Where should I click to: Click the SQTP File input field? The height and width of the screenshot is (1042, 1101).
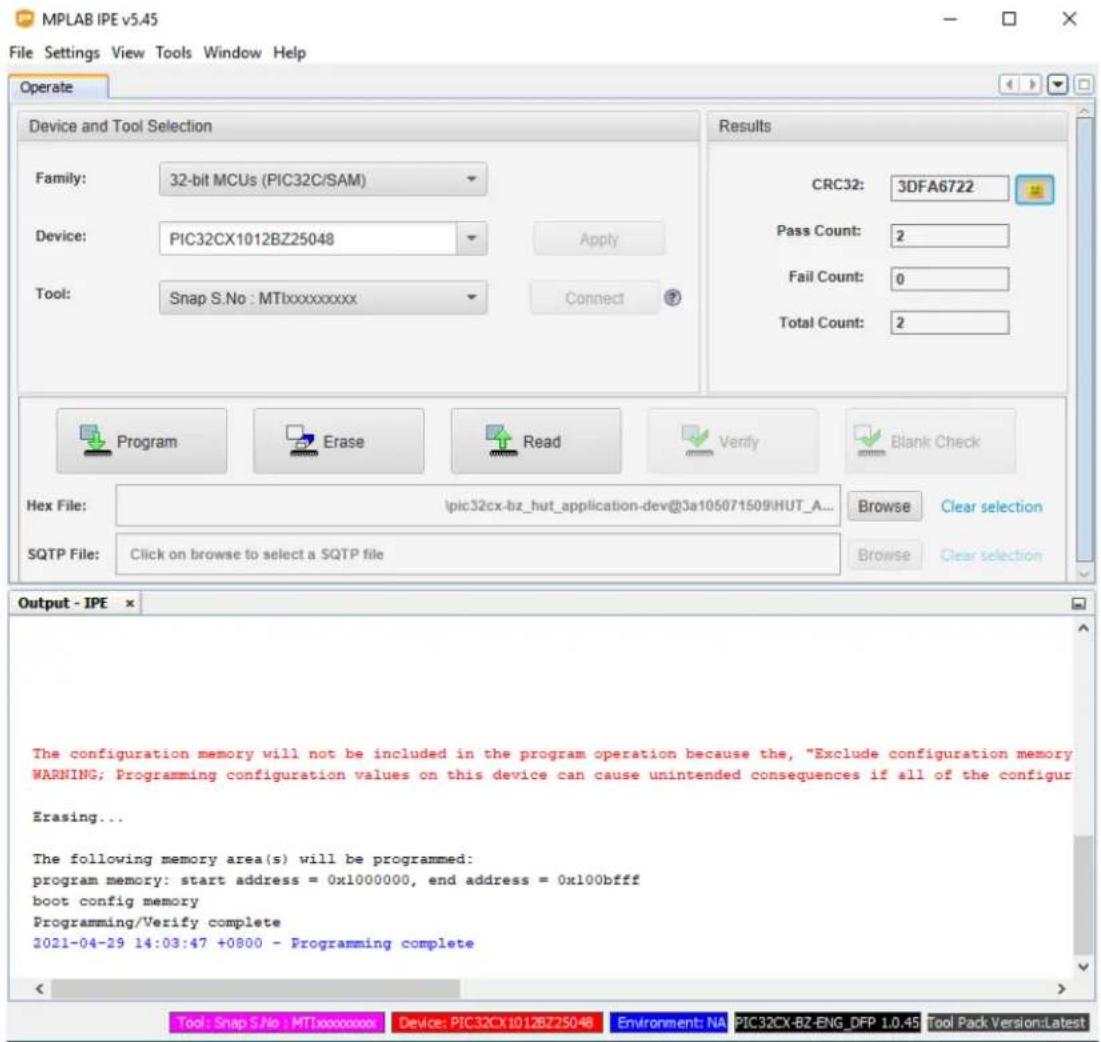click(477, 554)
